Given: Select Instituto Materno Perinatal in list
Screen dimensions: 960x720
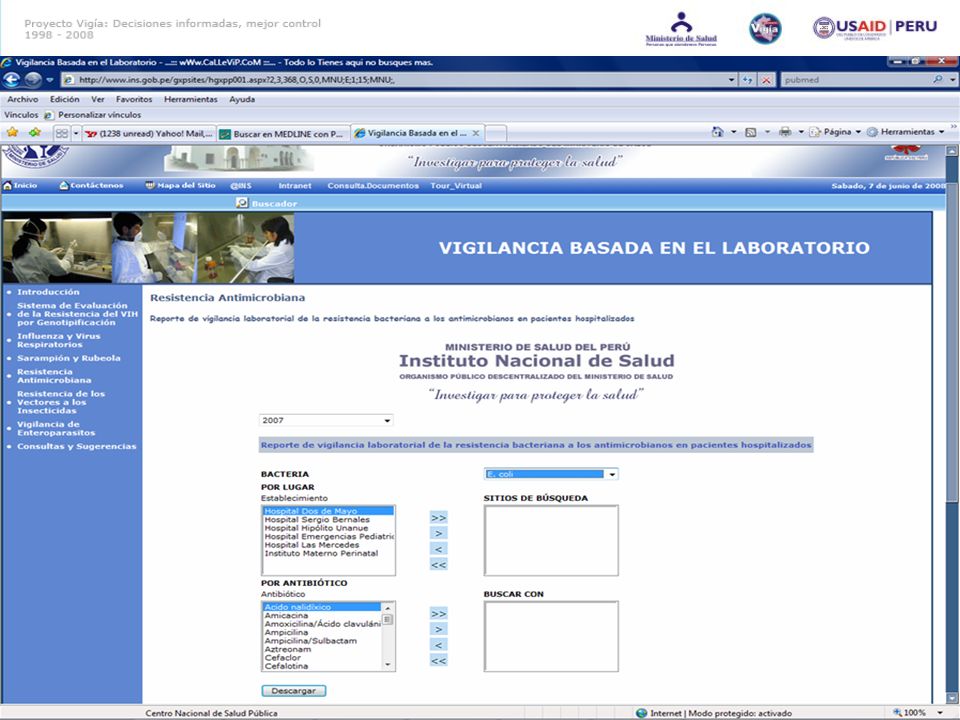Looking at the screenshot, I should (x=321, y=553).
